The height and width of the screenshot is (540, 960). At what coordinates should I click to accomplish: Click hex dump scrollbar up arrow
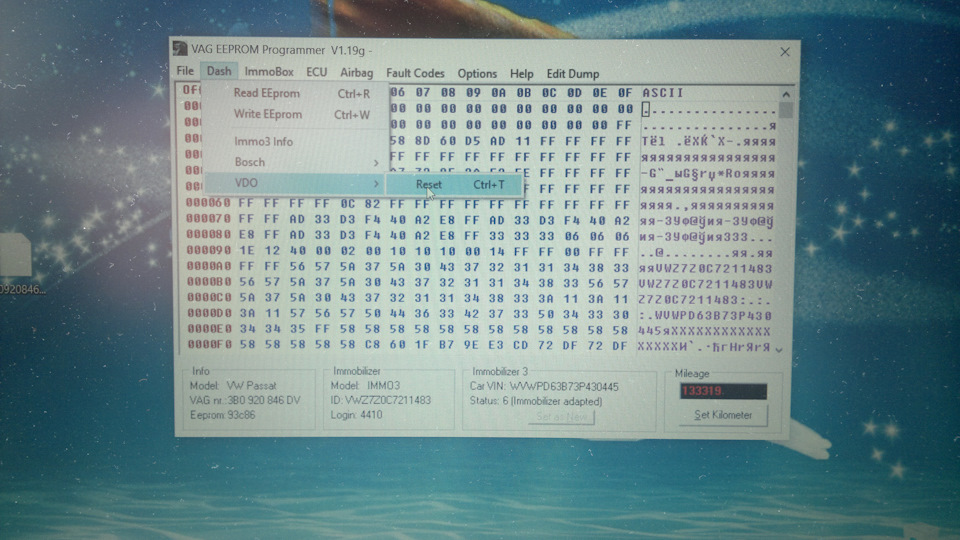[786, 95]
